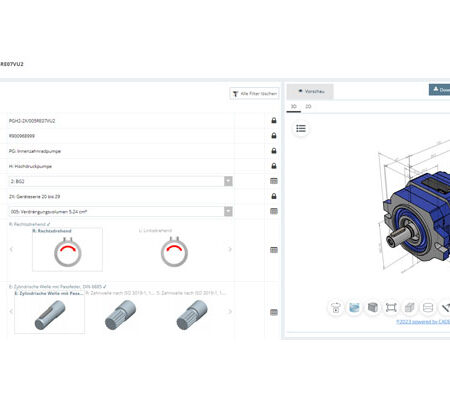Click the fit-to-view frame icon
The width and height of the screenshot is (450, 395).
coord(391,307)
